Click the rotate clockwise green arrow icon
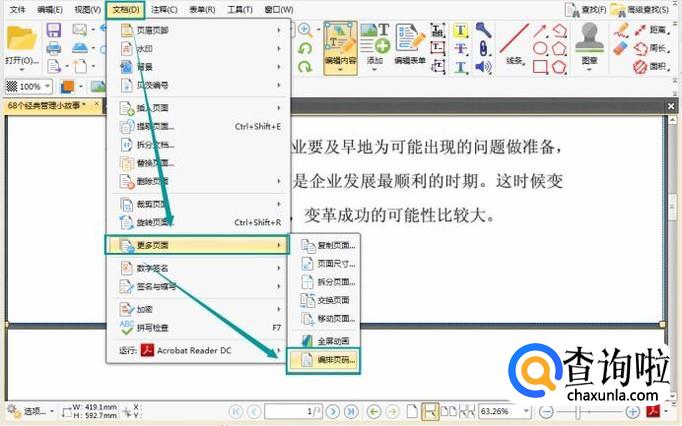 pyautogui.click(x=305, y=67)
